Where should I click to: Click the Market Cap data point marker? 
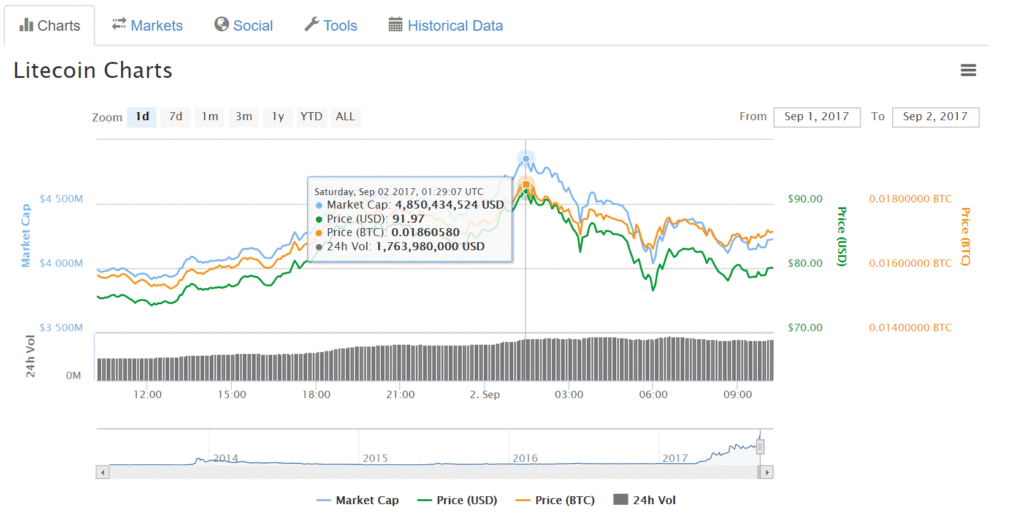[x=526, y=159]
